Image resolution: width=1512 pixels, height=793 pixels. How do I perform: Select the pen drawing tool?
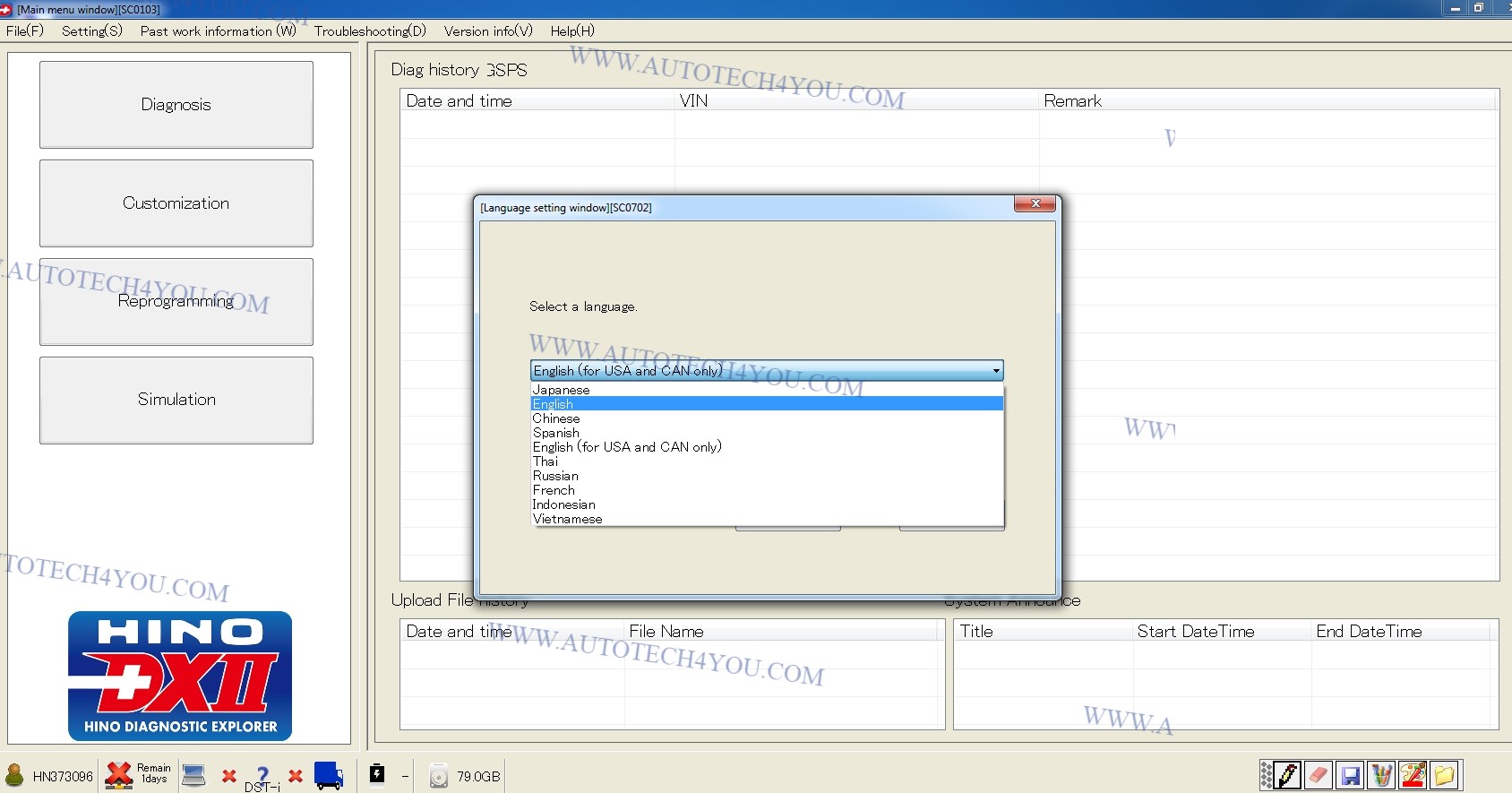pos(1288,775)
